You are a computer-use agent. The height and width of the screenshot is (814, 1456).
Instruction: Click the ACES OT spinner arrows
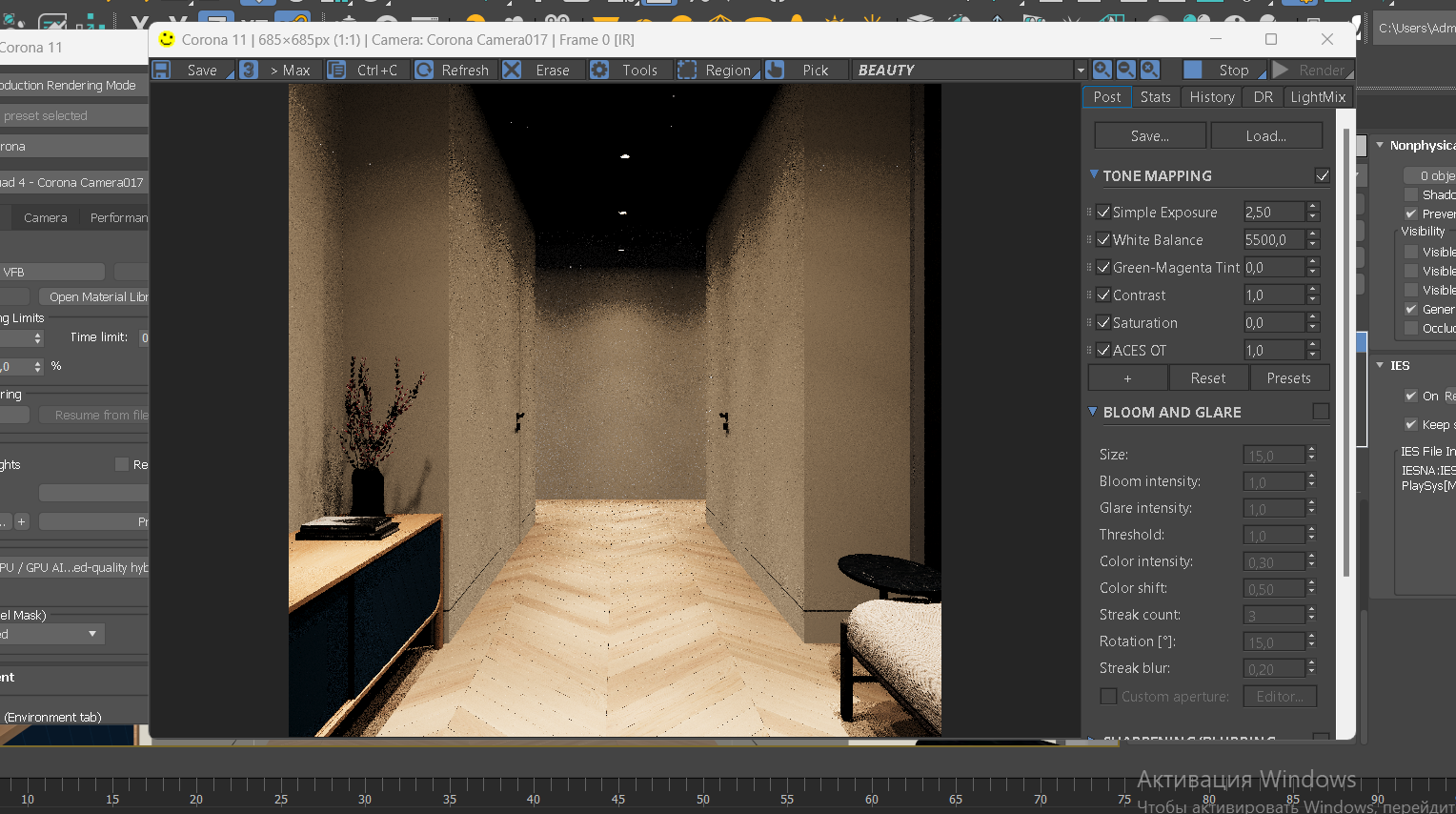(1313, 350)
